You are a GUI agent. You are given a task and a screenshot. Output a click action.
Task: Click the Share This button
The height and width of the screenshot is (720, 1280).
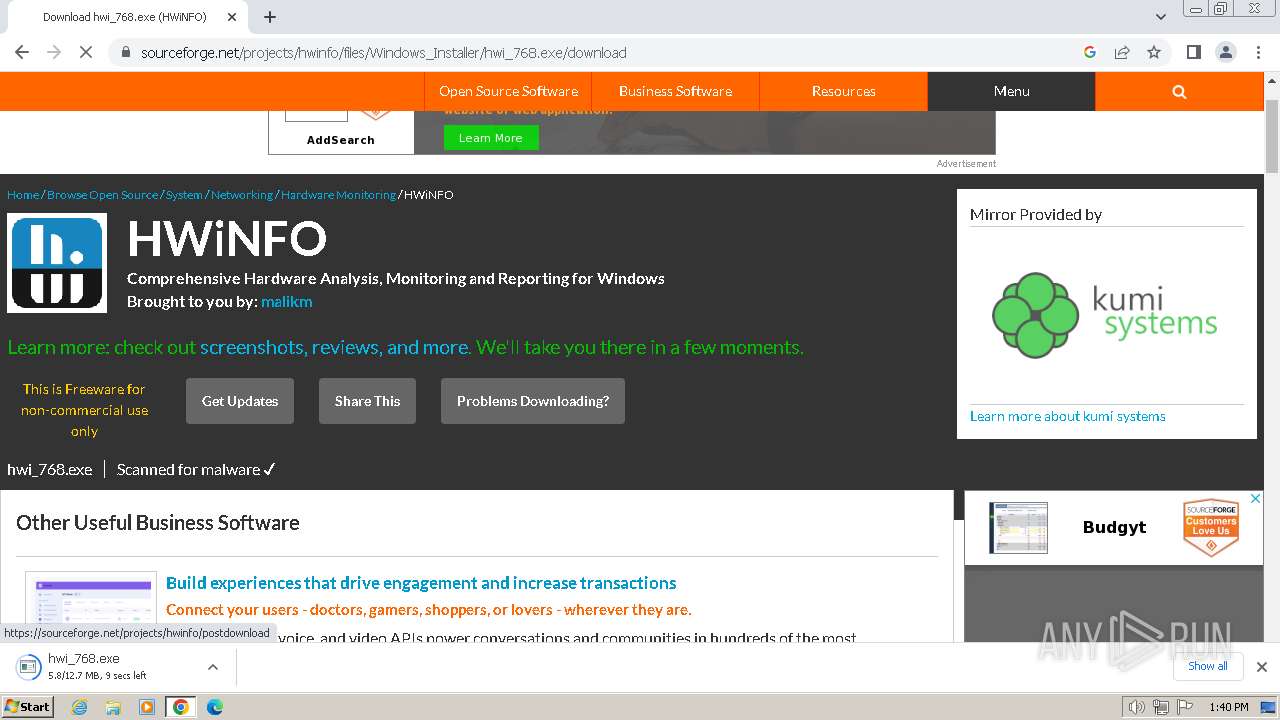tap(367, 401)
